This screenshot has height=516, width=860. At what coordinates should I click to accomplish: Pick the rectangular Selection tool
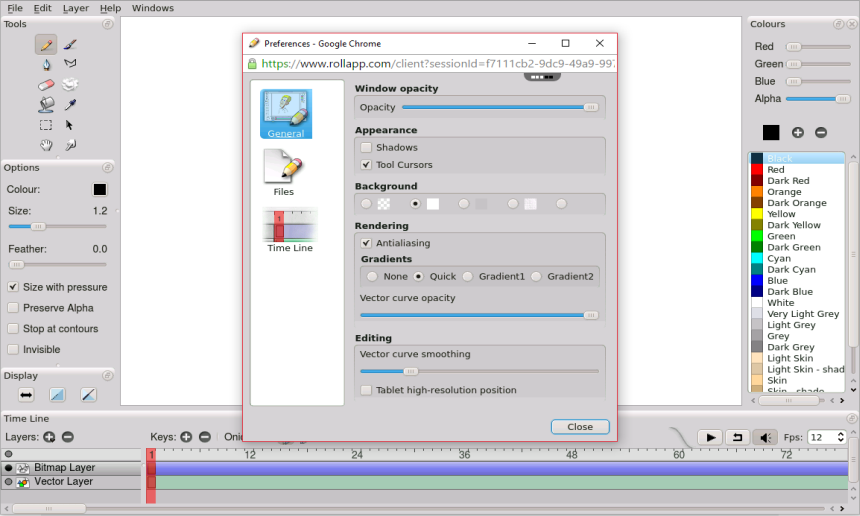pyautogui.click(x=46, y=125)
